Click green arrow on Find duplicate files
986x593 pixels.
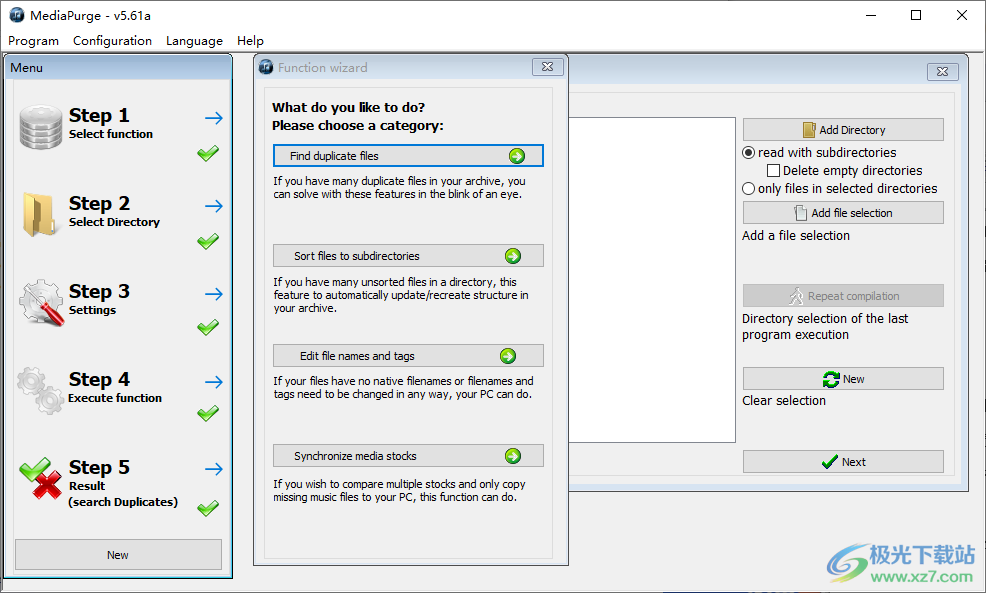(516, 156)
